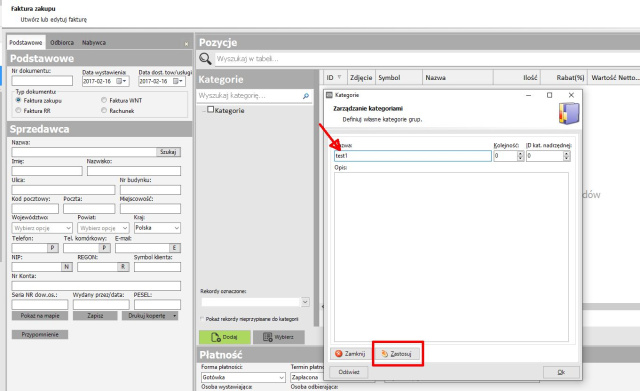Click the Wartość Netto column header
The height and width of the screenshot is (391, 640).
pyautogui.click(x=614, y=78)
